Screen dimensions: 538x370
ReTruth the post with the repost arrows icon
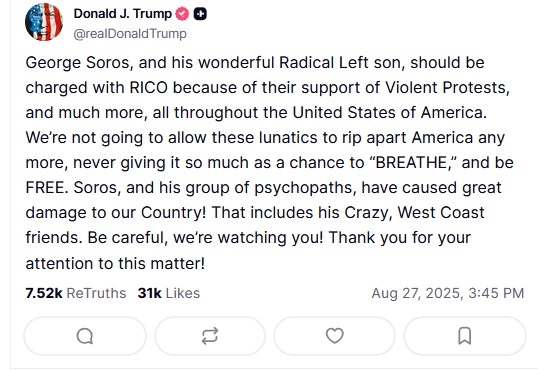click(x=210, y=336)
